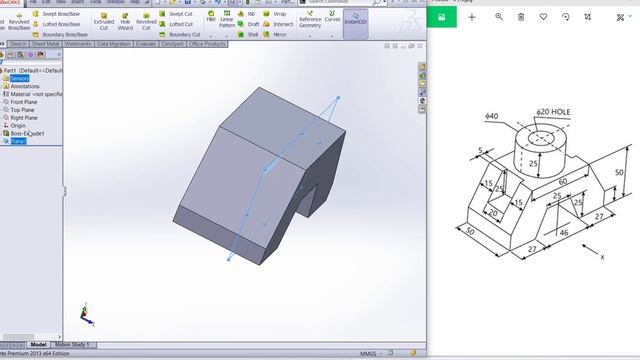The image size is (640, 360).
Task: Select the Sensors tree item
Action: (x=20, y=78)
